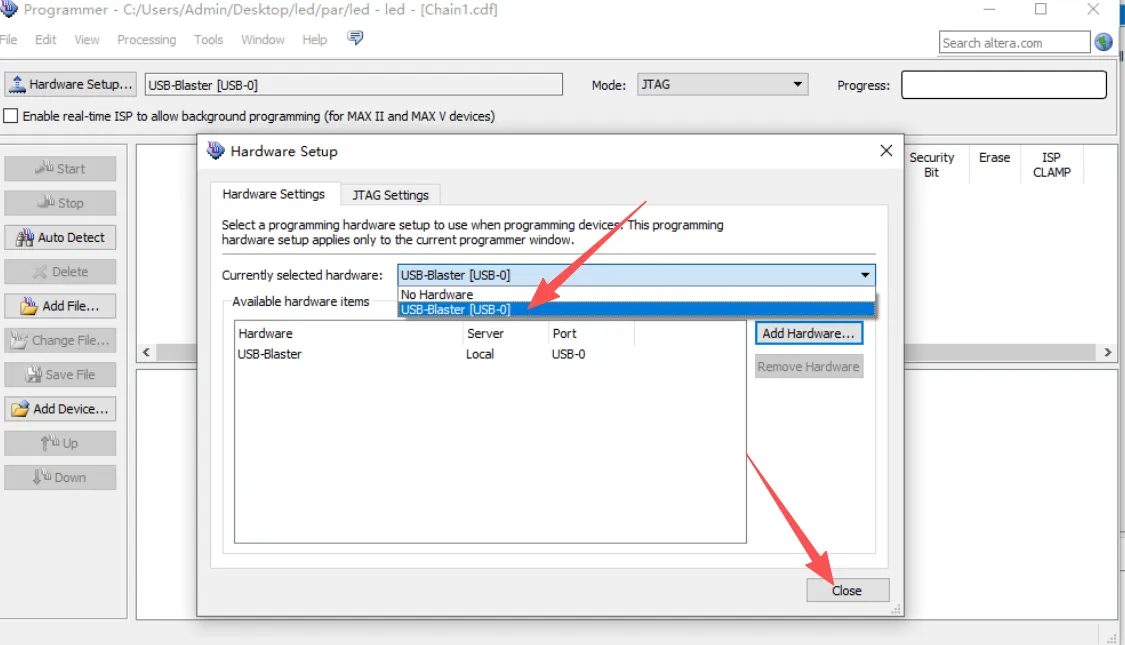Click the USB-0 port cell
Image resolution: width=1125 pixels, height=645 pixels.
[x=568, y=354]
